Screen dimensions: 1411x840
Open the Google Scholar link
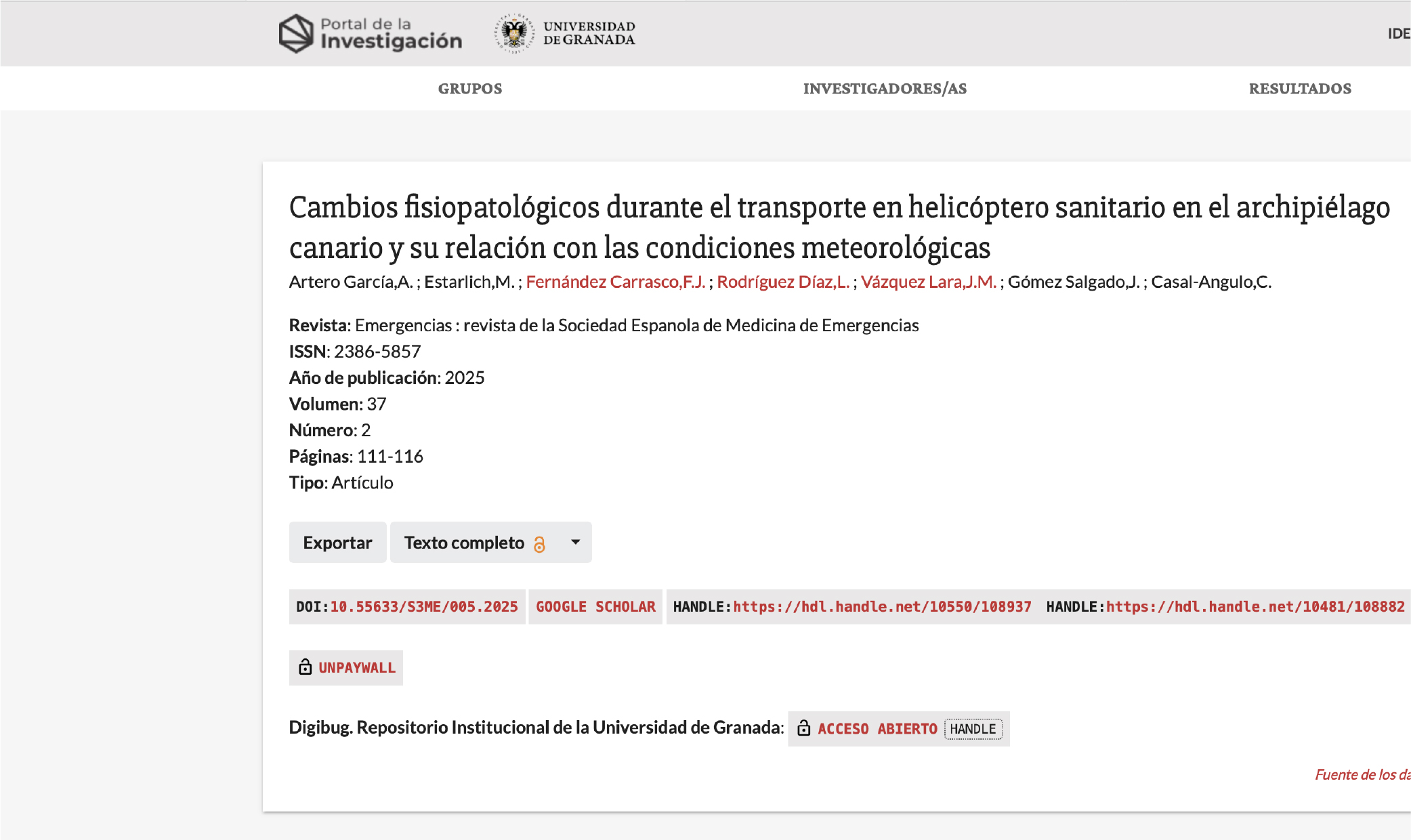point(595,607)
